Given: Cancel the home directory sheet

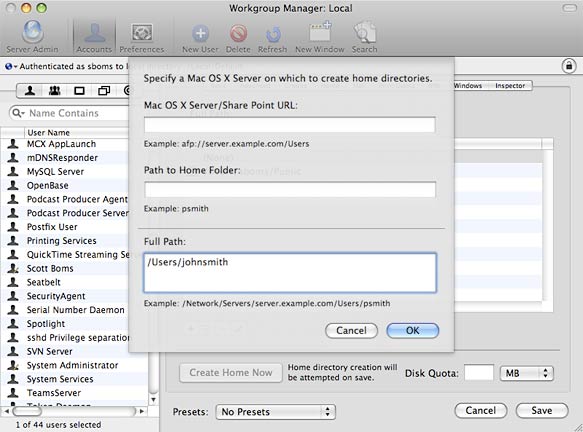Looking at the screenshot, I should [x=351, y=331].
